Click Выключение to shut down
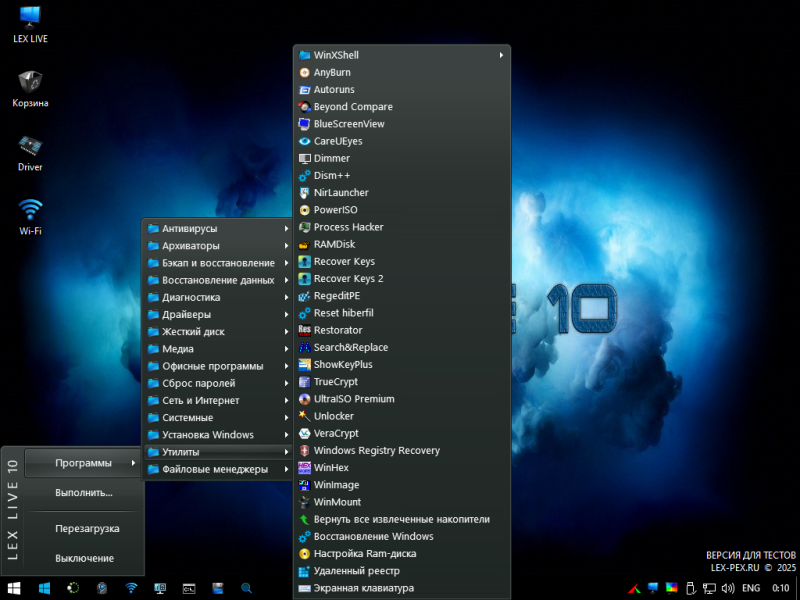Image resolution: width=800 pixels, height=600 pixels. [84, 558]
